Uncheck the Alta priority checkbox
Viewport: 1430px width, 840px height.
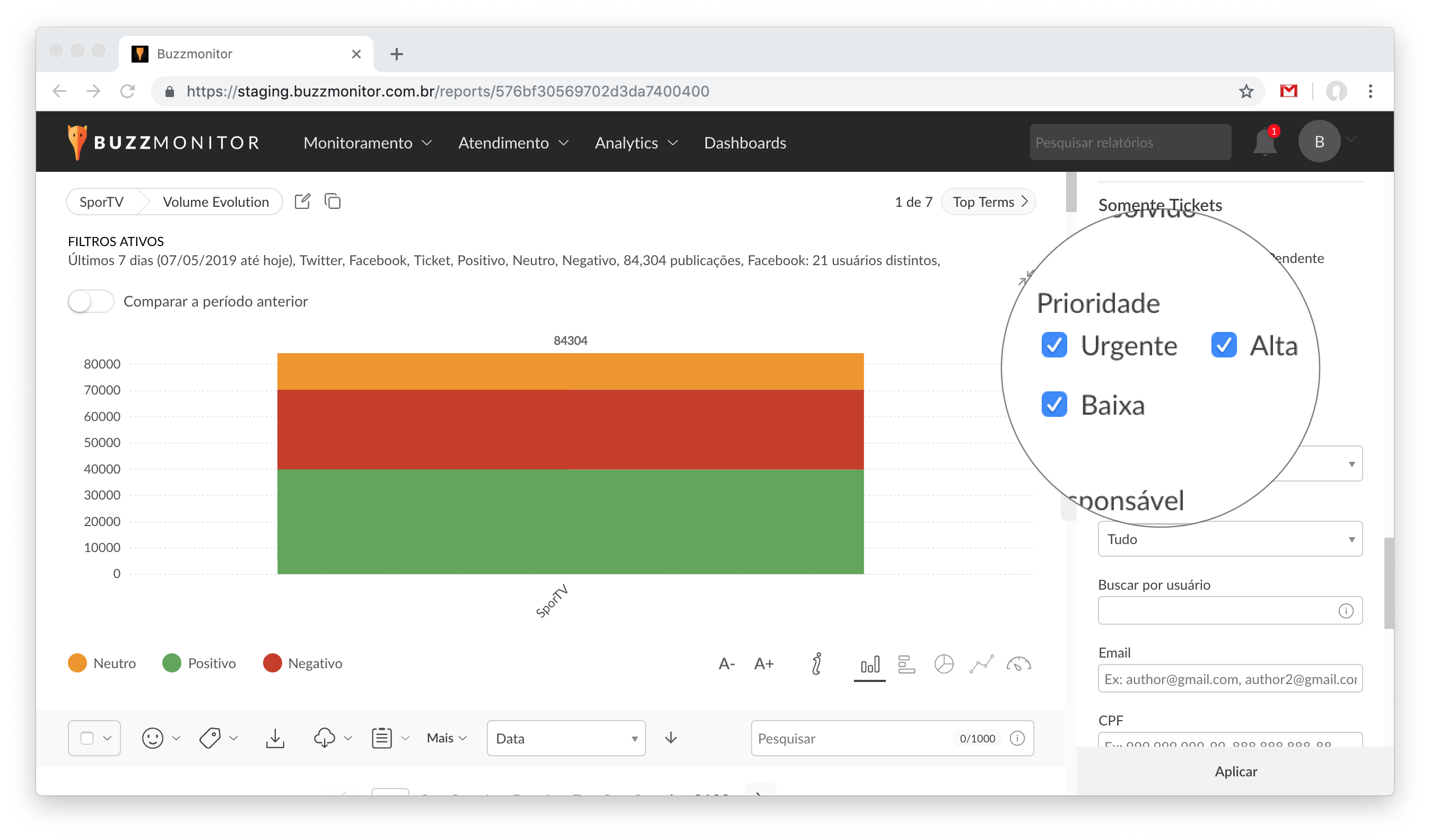(x=1224, y=345)
